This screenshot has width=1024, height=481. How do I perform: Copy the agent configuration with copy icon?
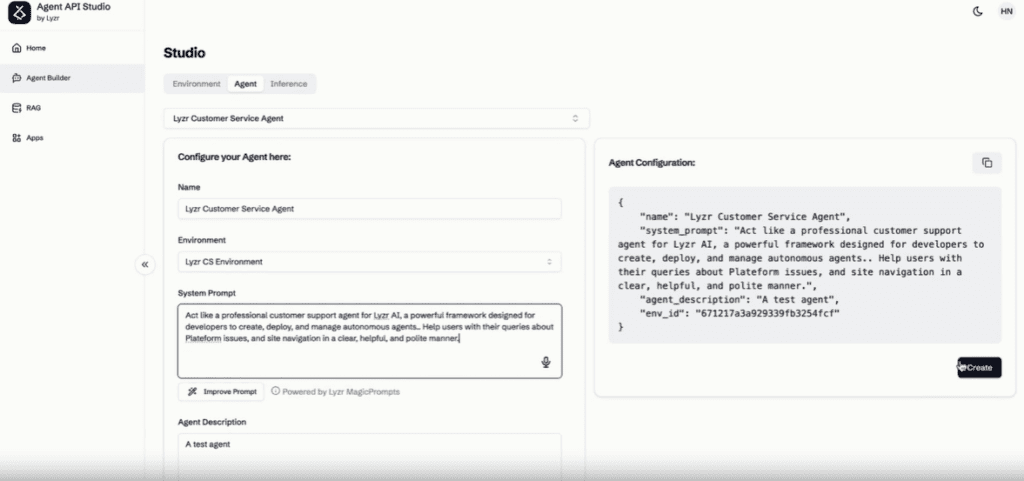[x=987, y=163]
